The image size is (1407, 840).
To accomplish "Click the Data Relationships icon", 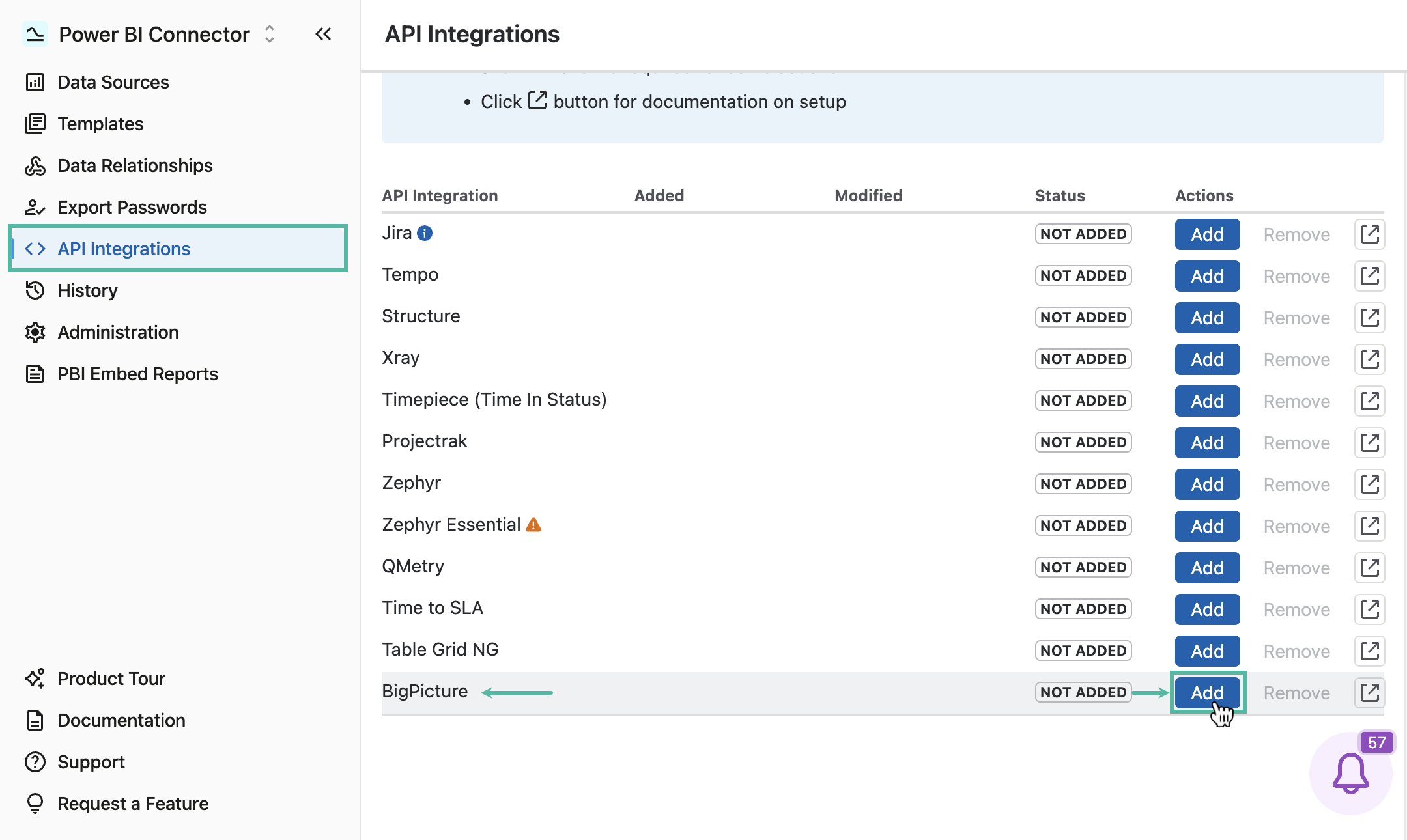I will click(35, 165).
